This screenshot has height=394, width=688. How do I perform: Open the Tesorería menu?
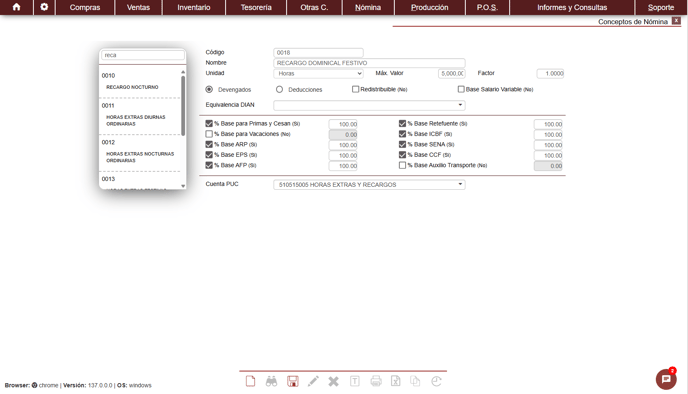(x=256, y=7)
